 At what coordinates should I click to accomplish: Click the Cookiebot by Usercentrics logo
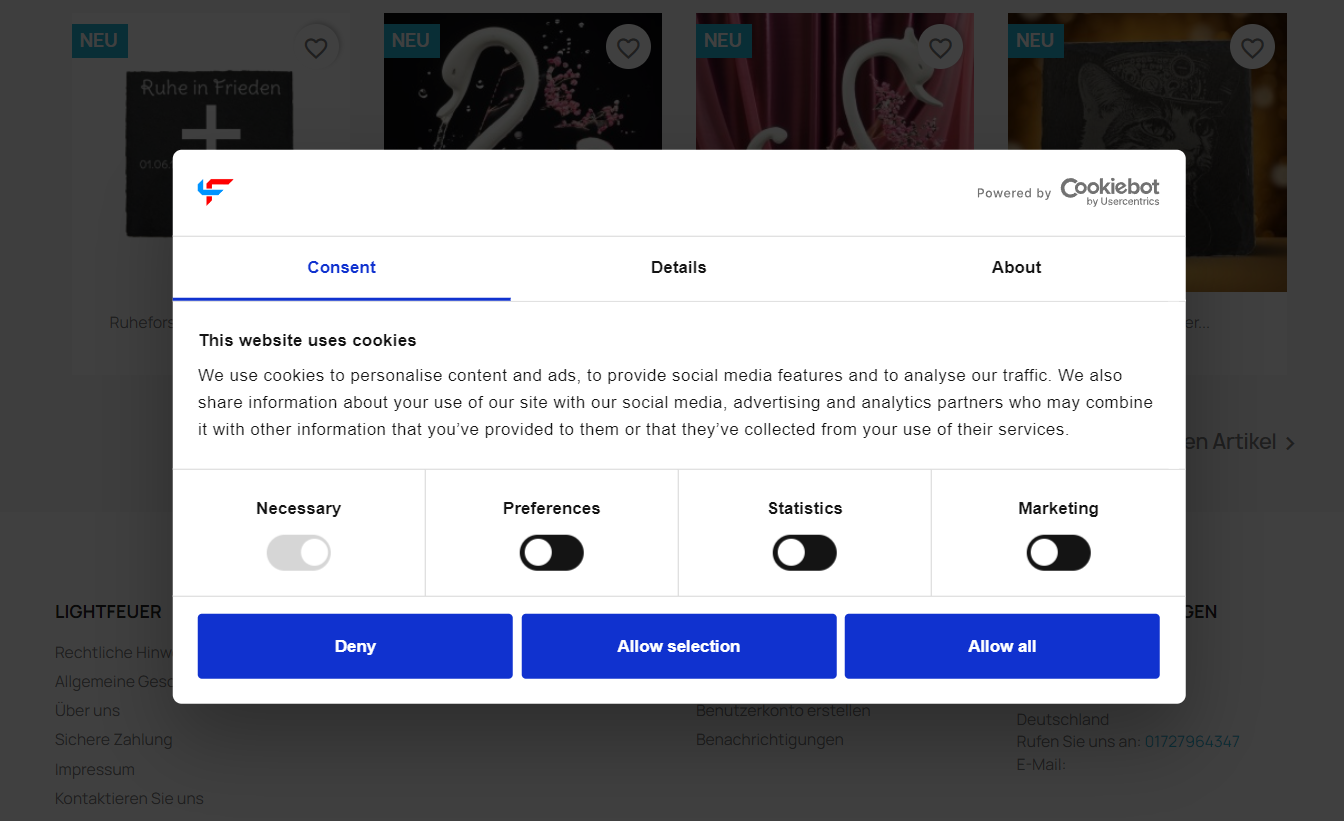(1110, 192)
